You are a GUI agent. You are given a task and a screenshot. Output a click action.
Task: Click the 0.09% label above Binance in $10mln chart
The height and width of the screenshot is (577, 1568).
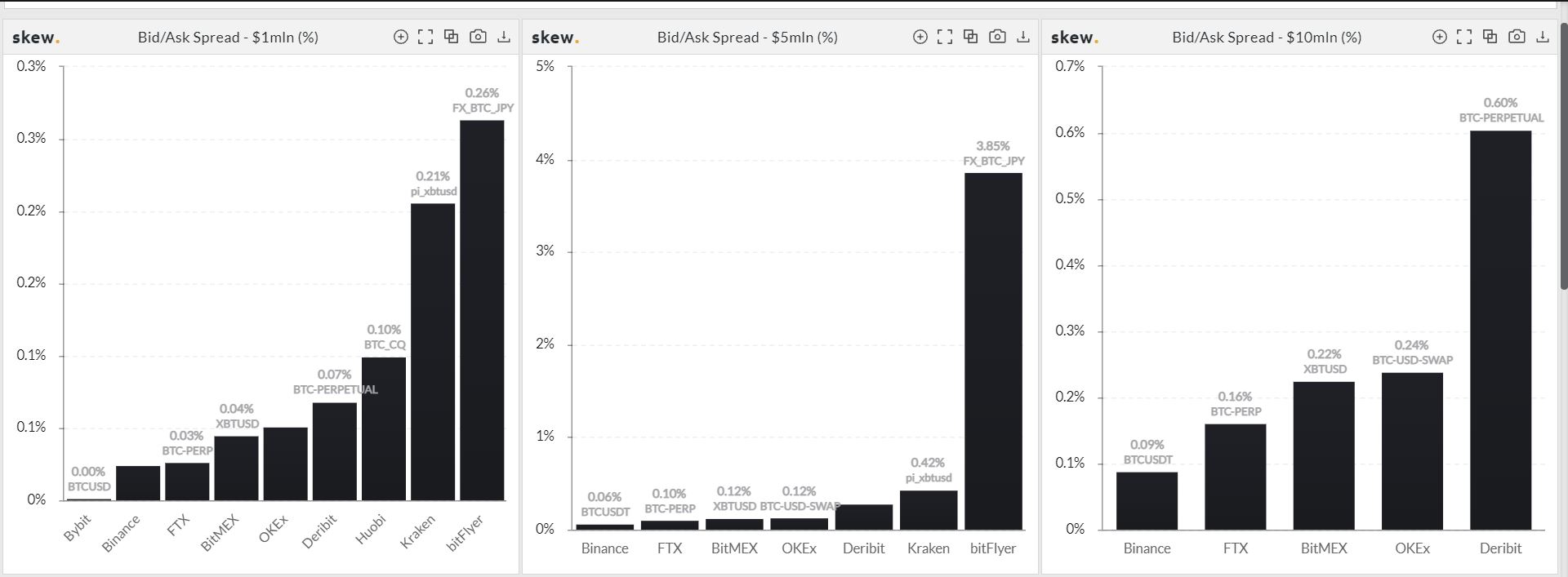(x=1147, y=445)
